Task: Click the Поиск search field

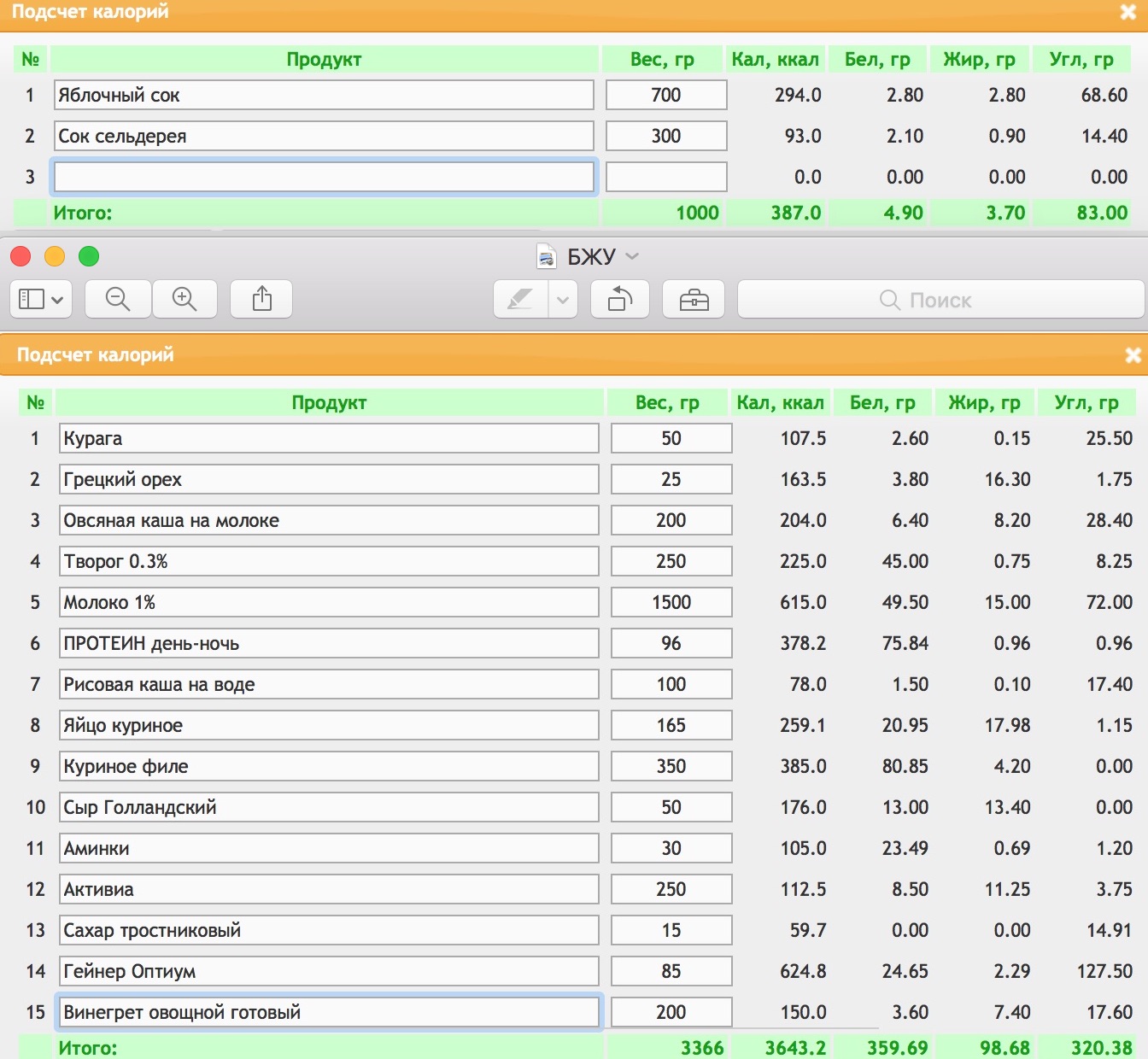Action: pyautogui.click(x=940, y=300)
